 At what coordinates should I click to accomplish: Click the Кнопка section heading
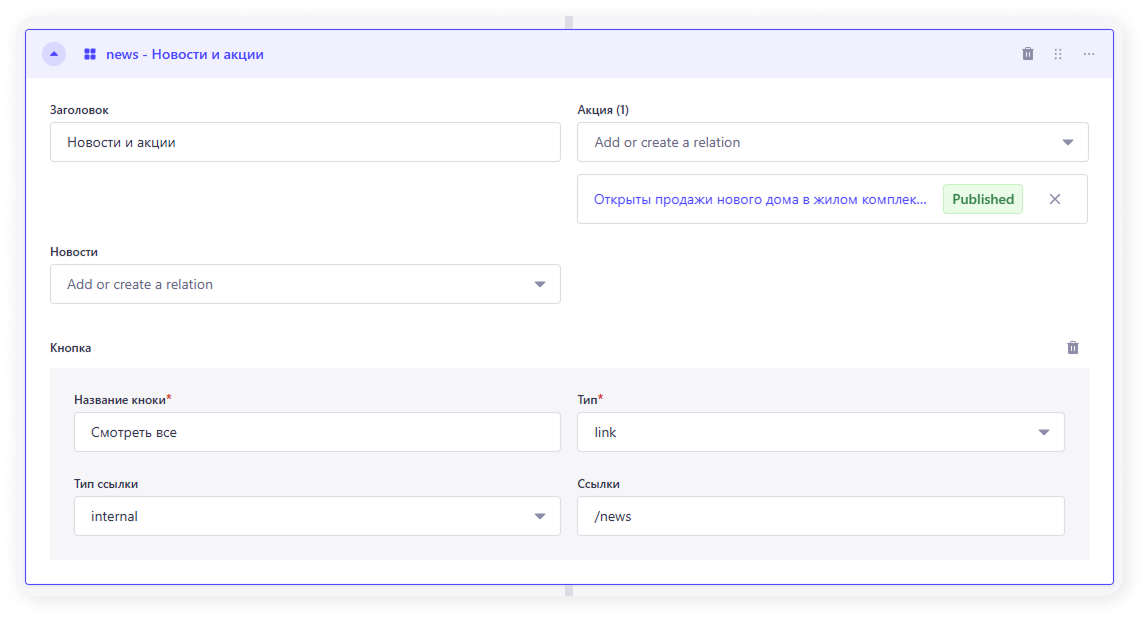point(71,348)
